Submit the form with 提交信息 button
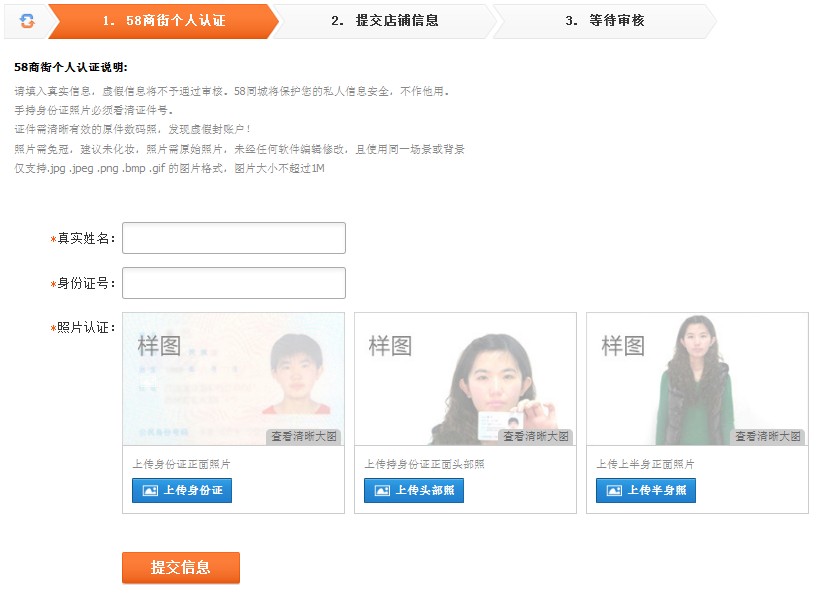Viewport: 823px width, 595px height. pyautogui.click(x=181, y=567)
